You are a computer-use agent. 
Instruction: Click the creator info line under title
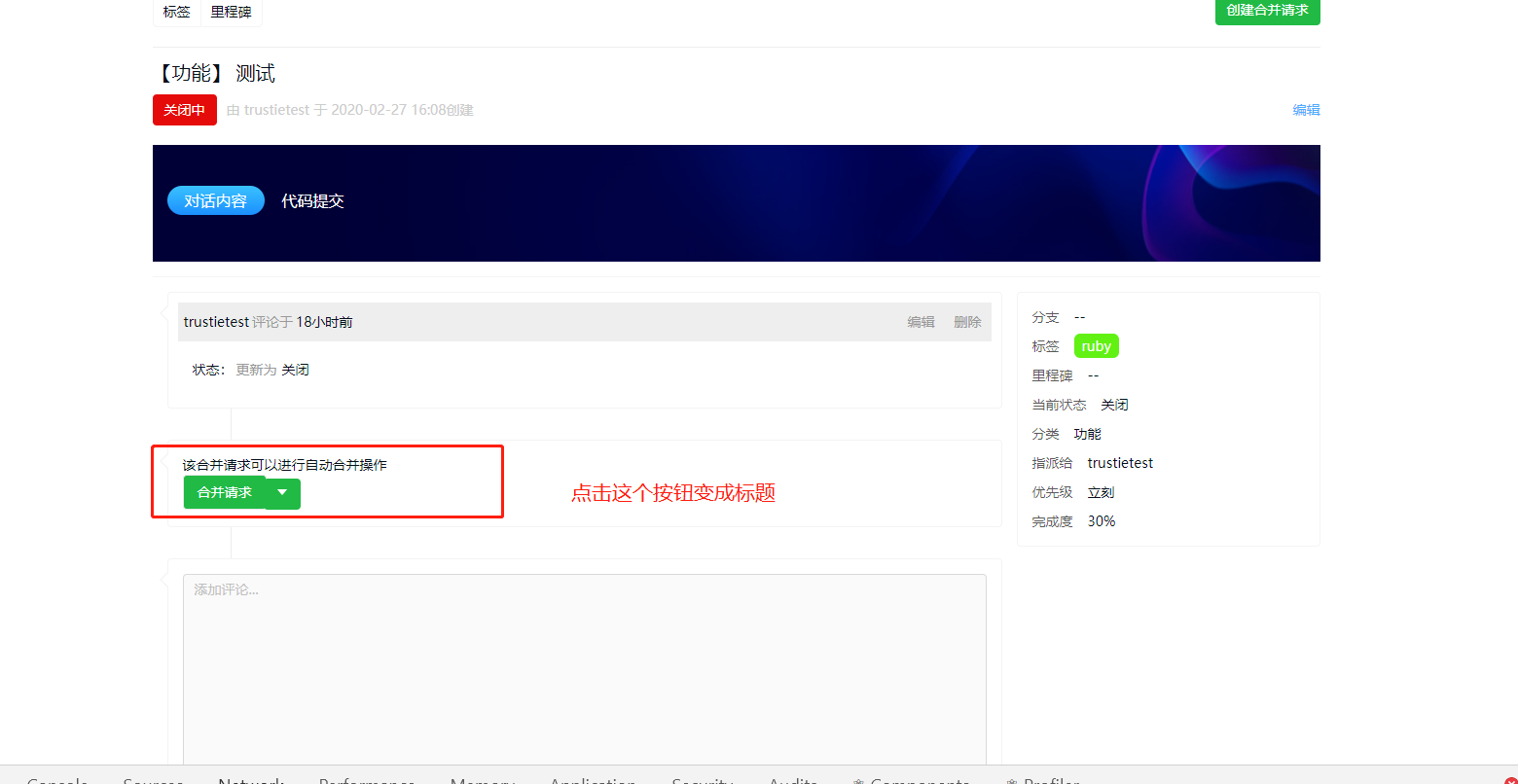pyautogui.click(x=350, y=110)
